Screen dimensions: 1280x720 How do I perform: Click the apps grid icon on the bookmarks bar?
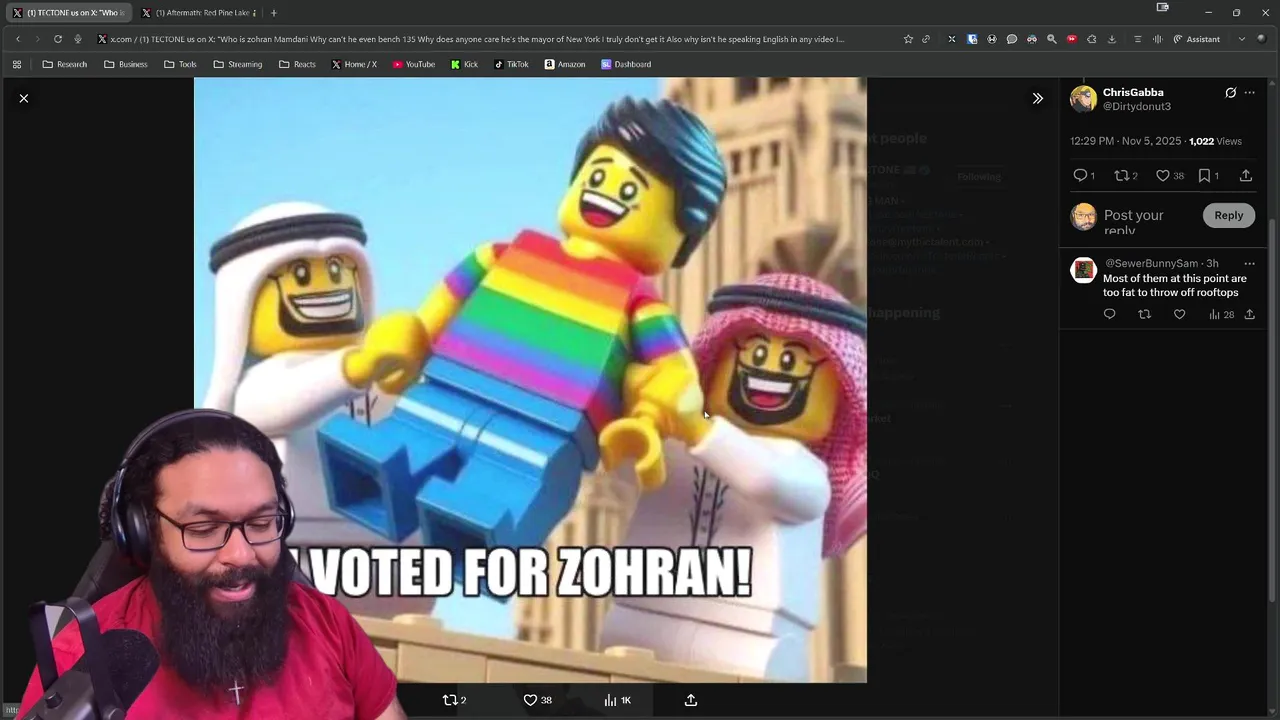click(x=17, y=64)
